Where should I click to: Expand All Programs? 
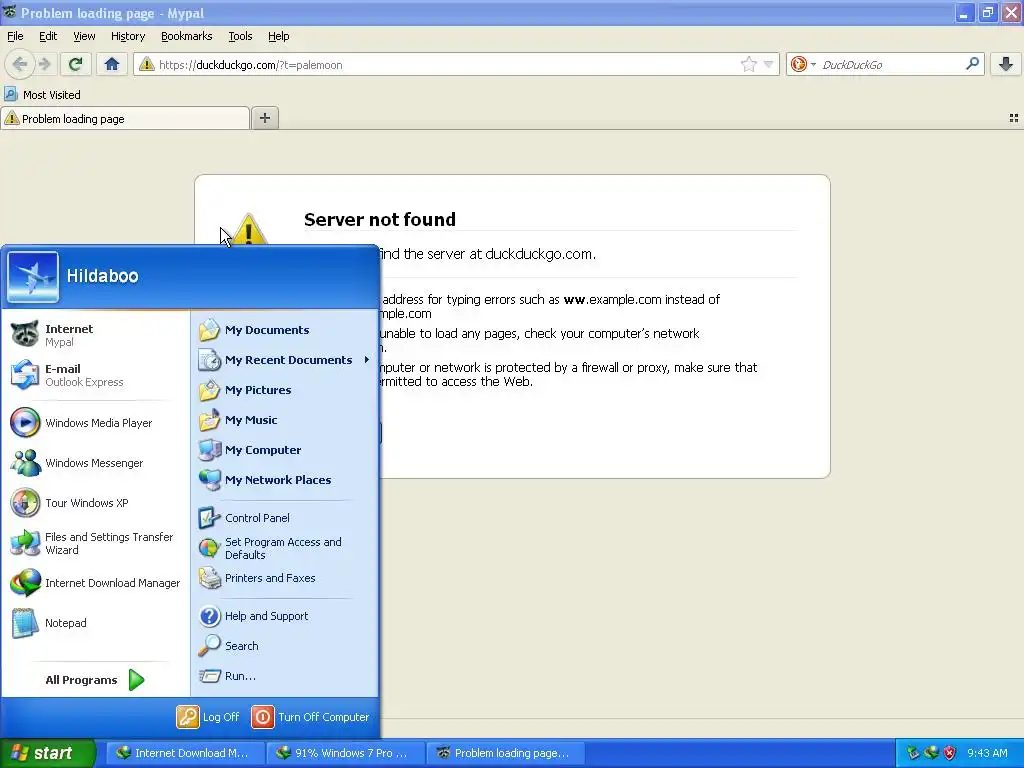97,680
